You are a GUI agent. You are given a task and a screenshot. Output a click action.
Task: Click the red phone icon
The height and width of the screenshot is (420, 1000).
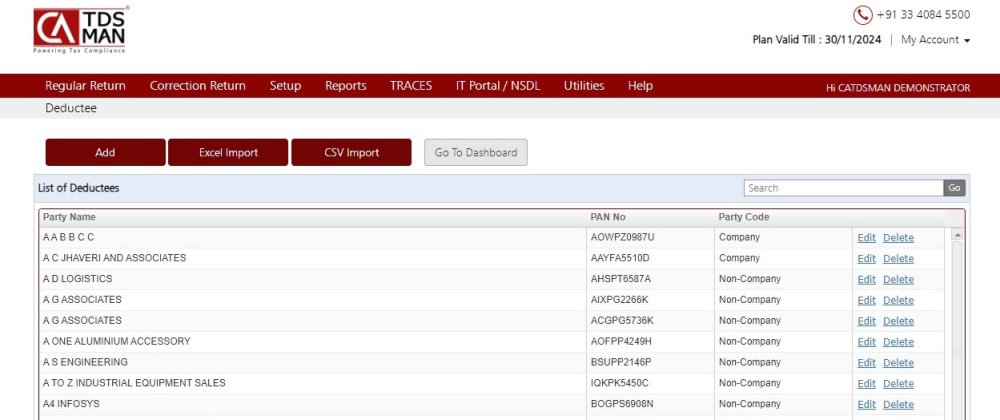(x=862, y=15)
